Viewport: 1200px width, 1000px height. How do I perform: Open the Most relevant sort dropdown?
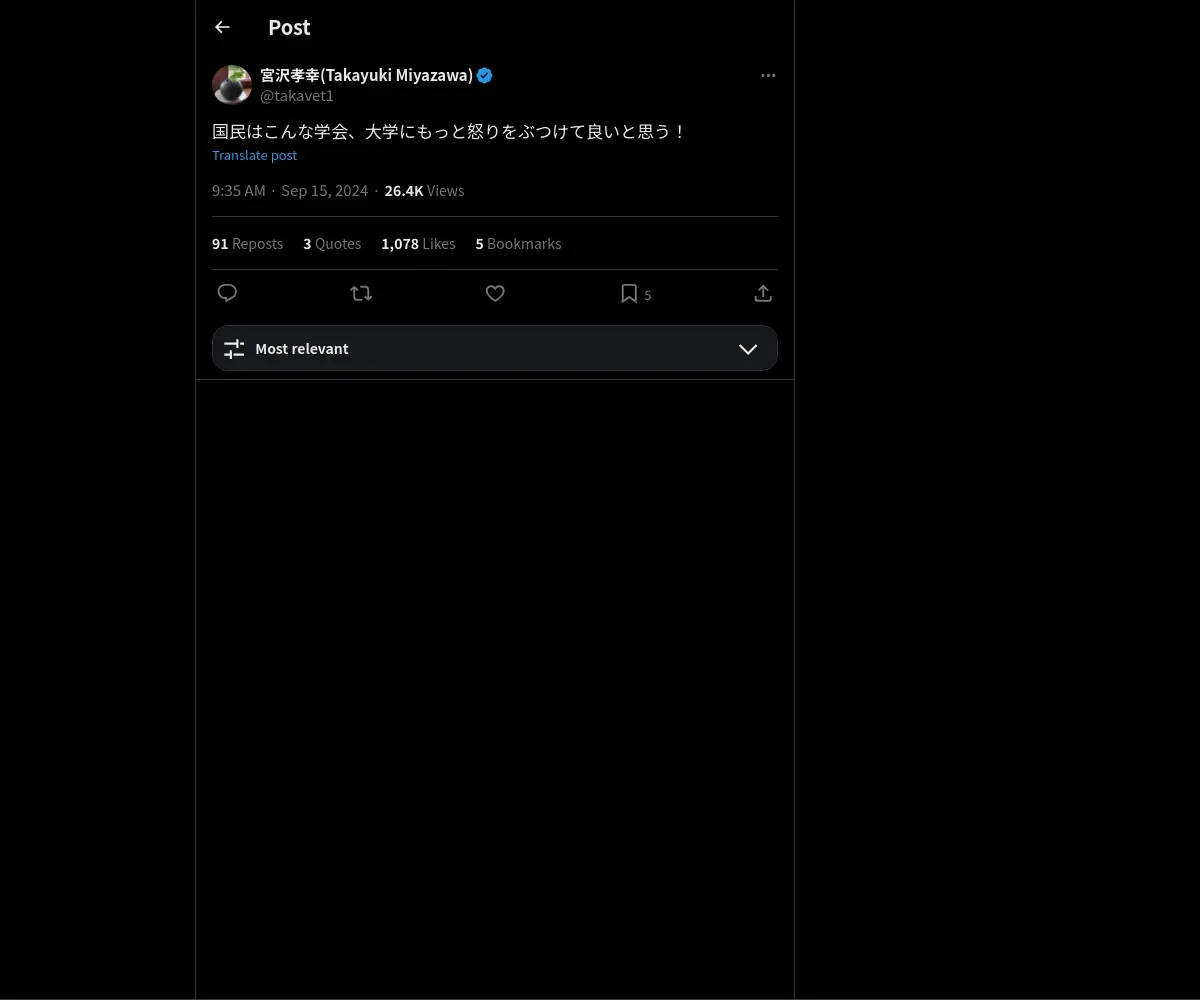pyautogui.click(x=494, y=349)
